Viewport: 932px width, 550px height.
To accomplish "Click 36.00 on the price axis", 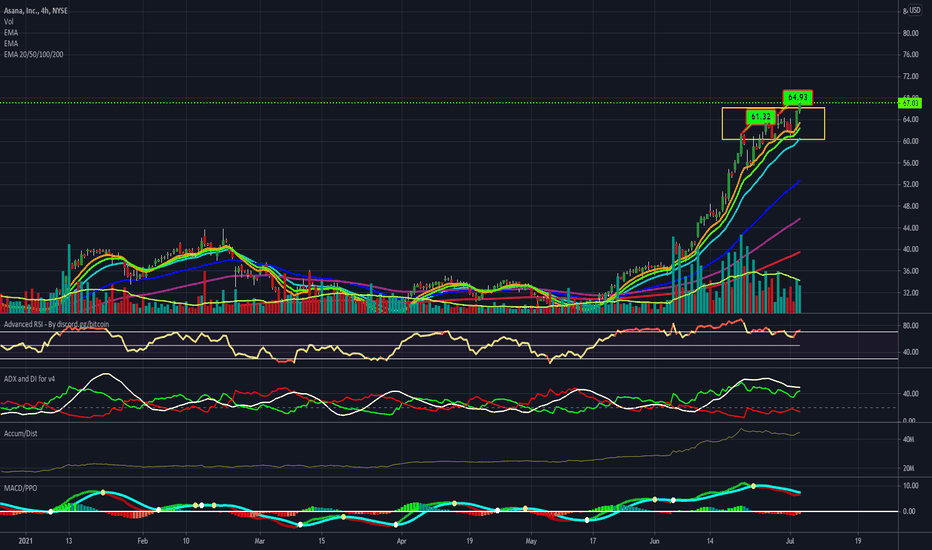I will point(911,271).
